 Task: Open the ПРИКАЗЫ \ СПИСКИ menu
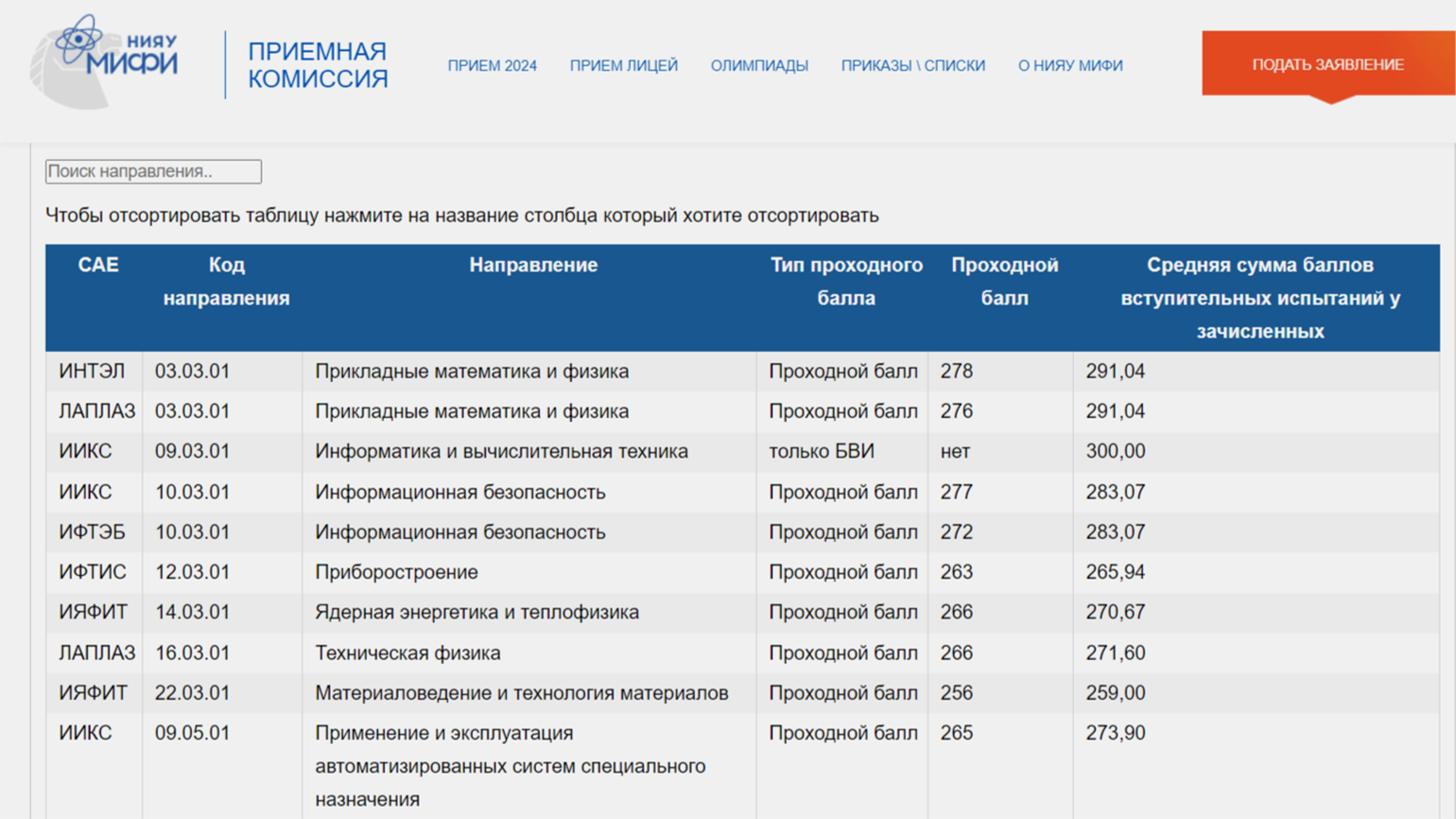point(912,65)
